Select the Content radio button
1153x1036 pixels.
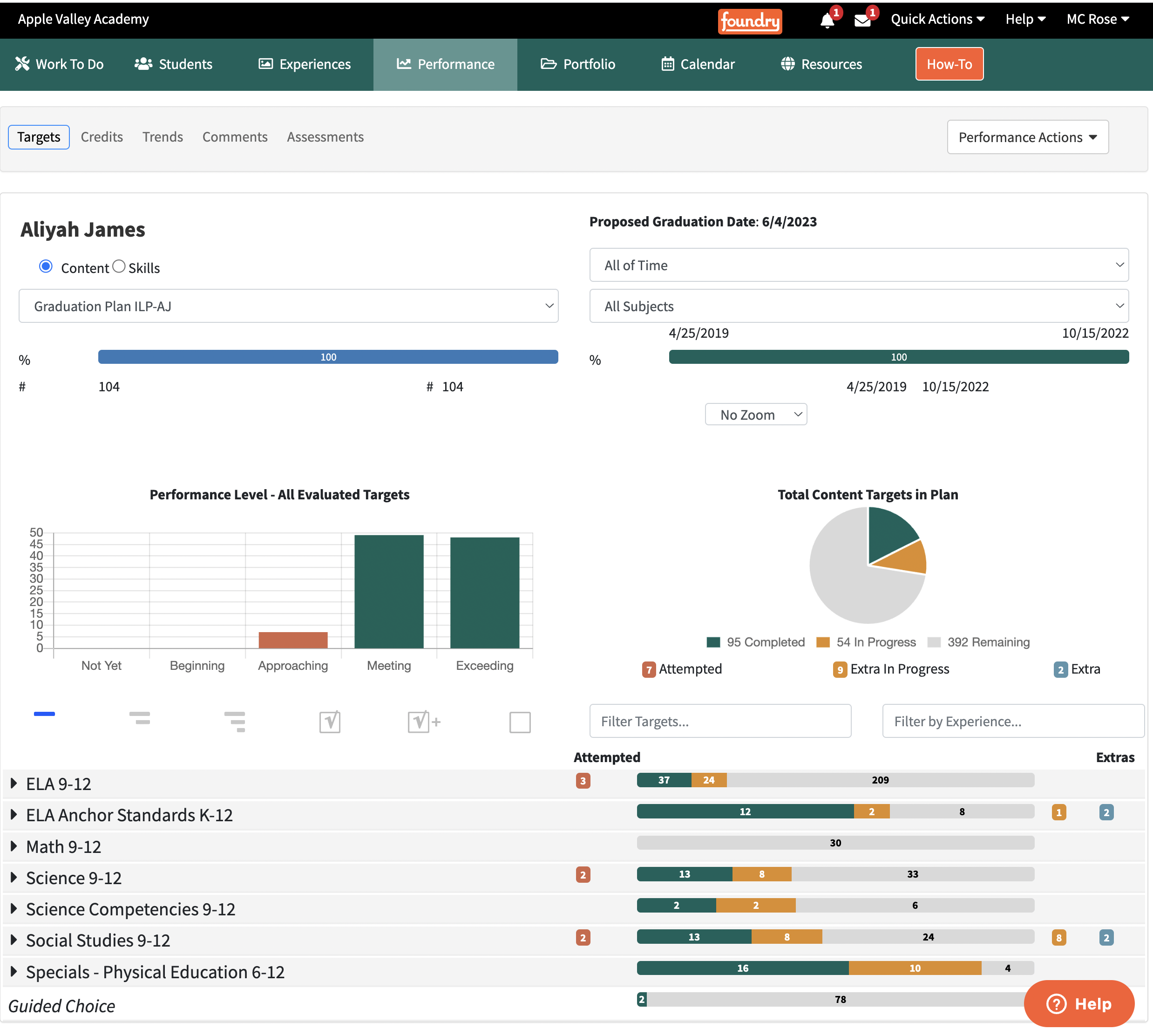point(46,266)
